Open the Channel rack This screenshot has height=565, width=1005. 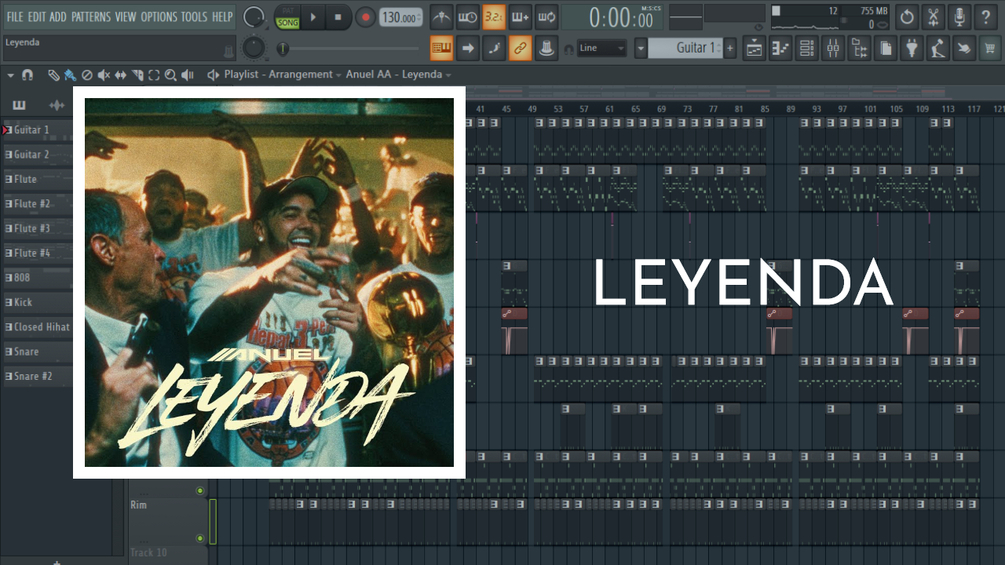(x=807, y=48)
